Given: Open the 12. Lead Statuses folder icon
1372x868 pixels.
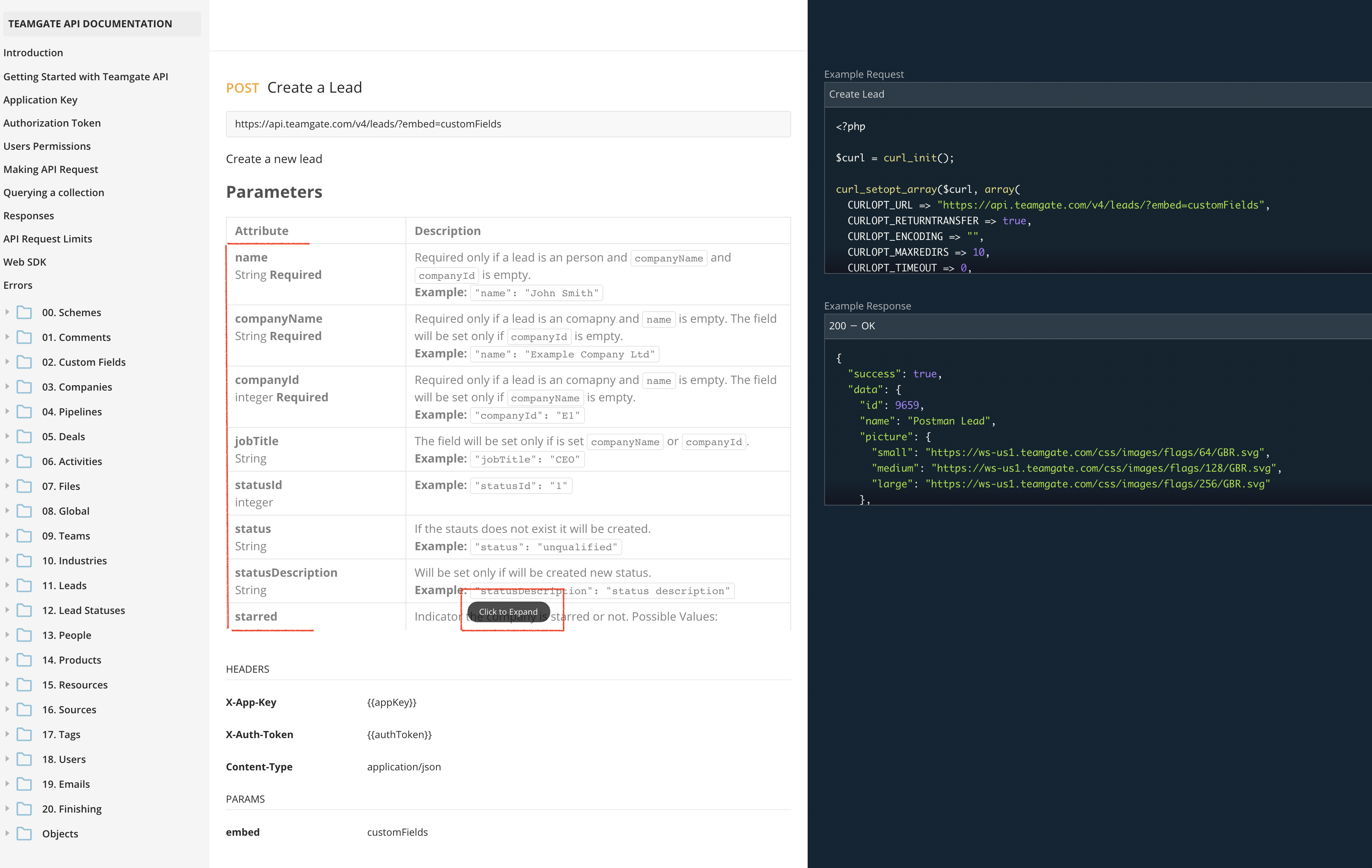Looking at the screenshot, I should click(24, 610).
